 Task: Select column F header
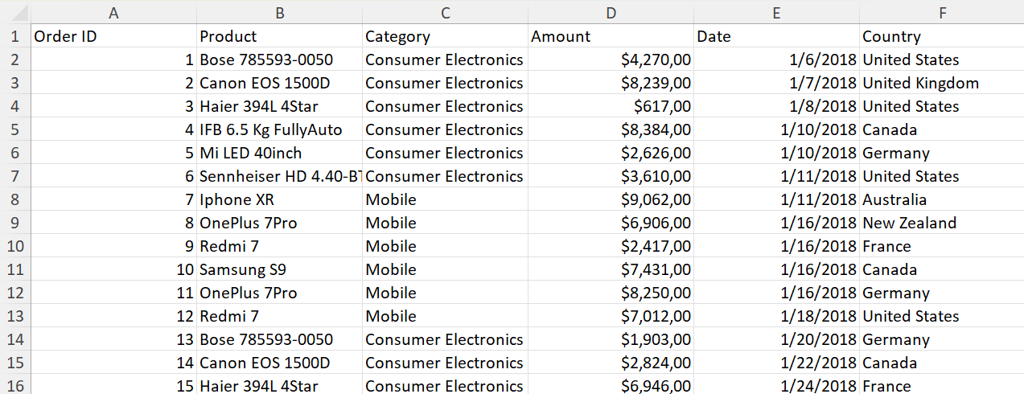(942, 12)
